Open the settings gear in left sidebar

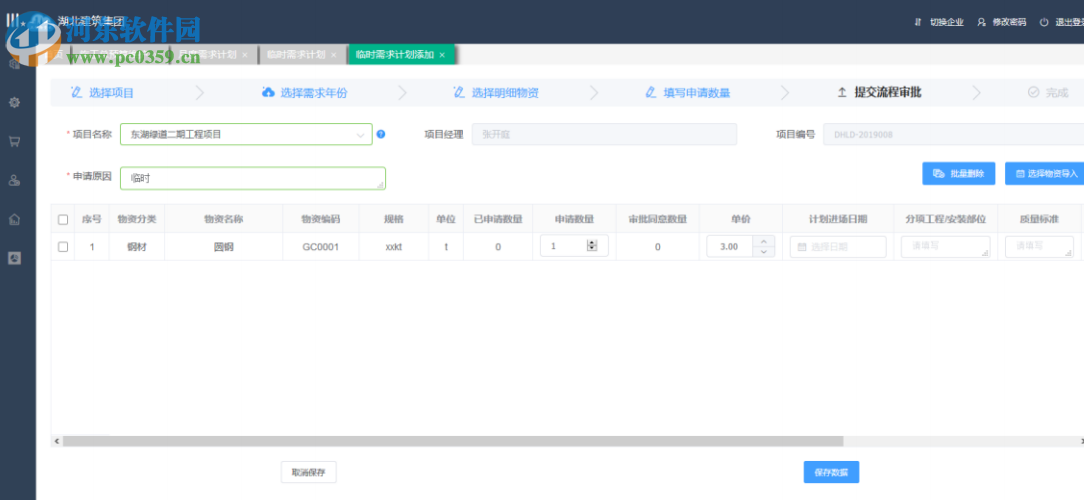click(14, 102)
